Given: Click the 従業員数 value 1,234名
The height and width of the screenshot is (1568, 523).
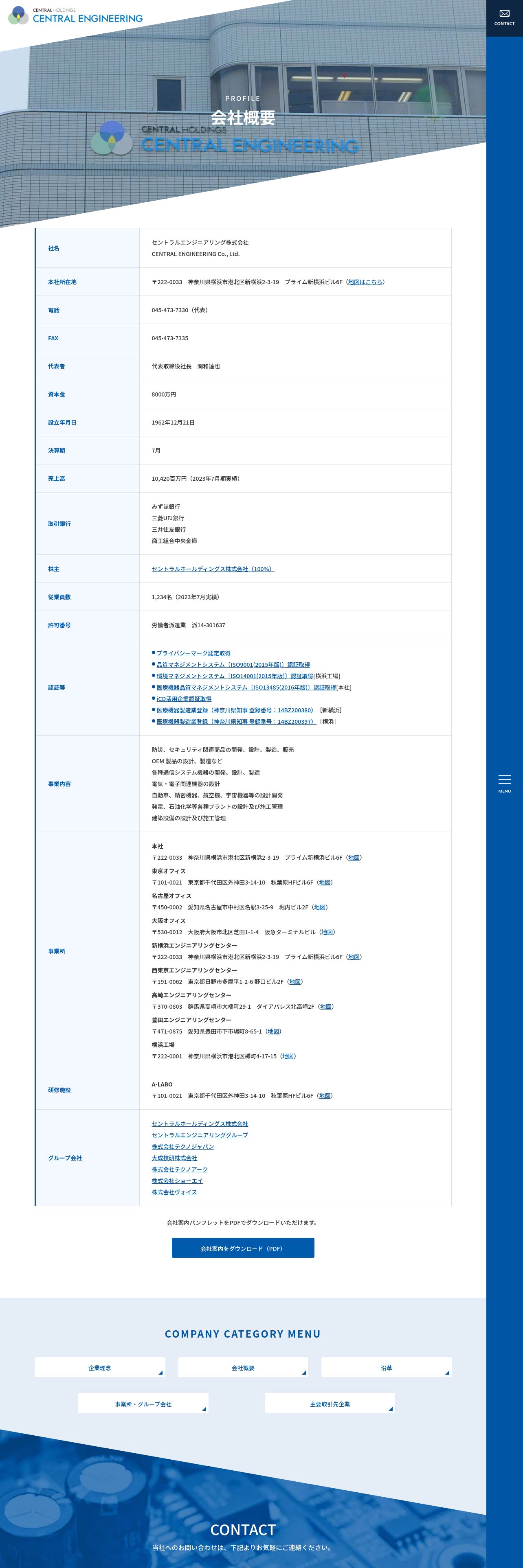Looking at the screenshot, I should [x=162, y=597].
